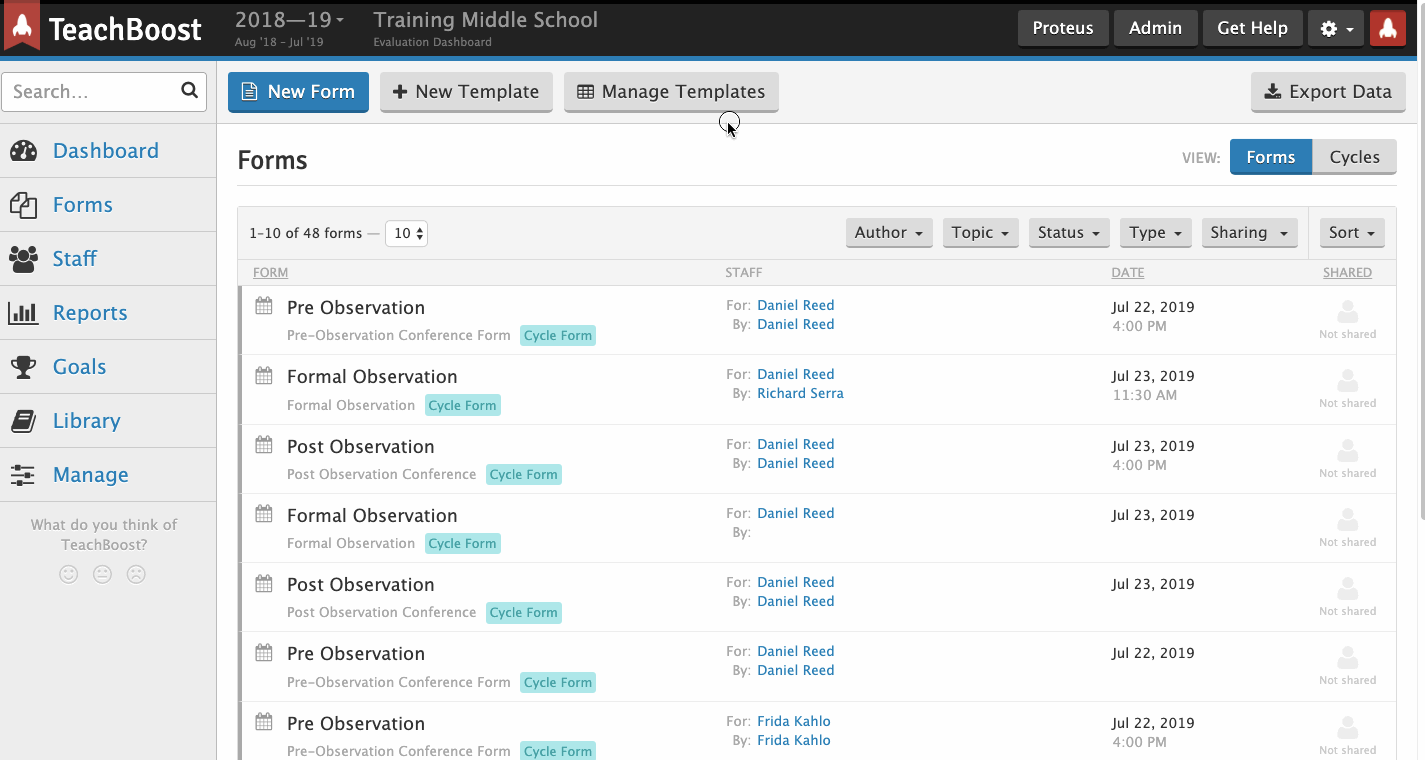Viewport: 1425px width, 760px height.
Task: Click calendar icon beside first Pre Observation
Action: tap(264, 306)
